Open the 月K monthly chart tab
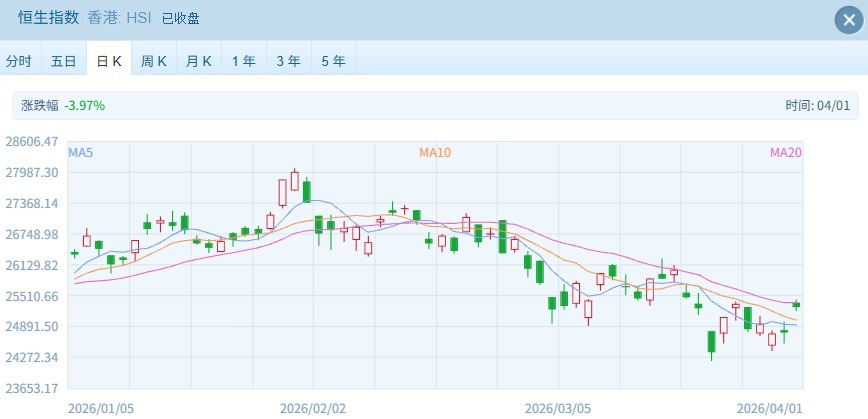 pyautogui.click(x=199, y=61)
